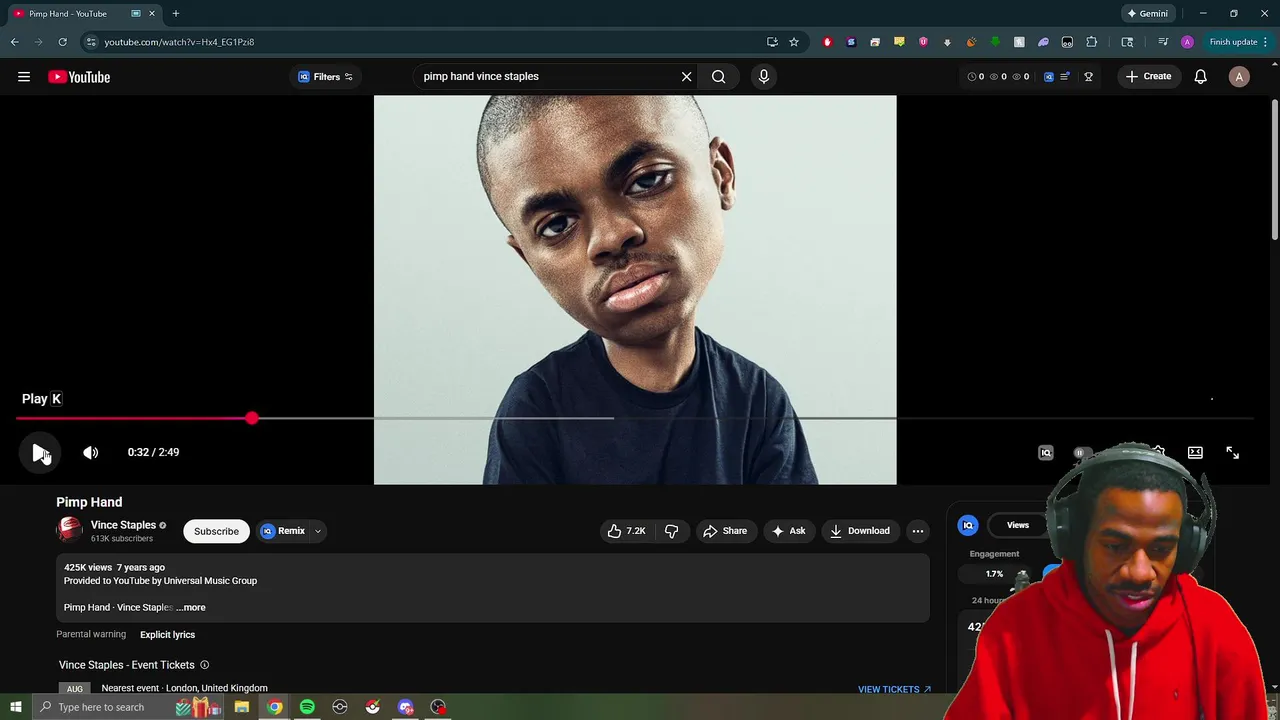Dislike the video using thumbs down
The image size is (1280, 720).
pyautogui.click(x=672, y=531)
